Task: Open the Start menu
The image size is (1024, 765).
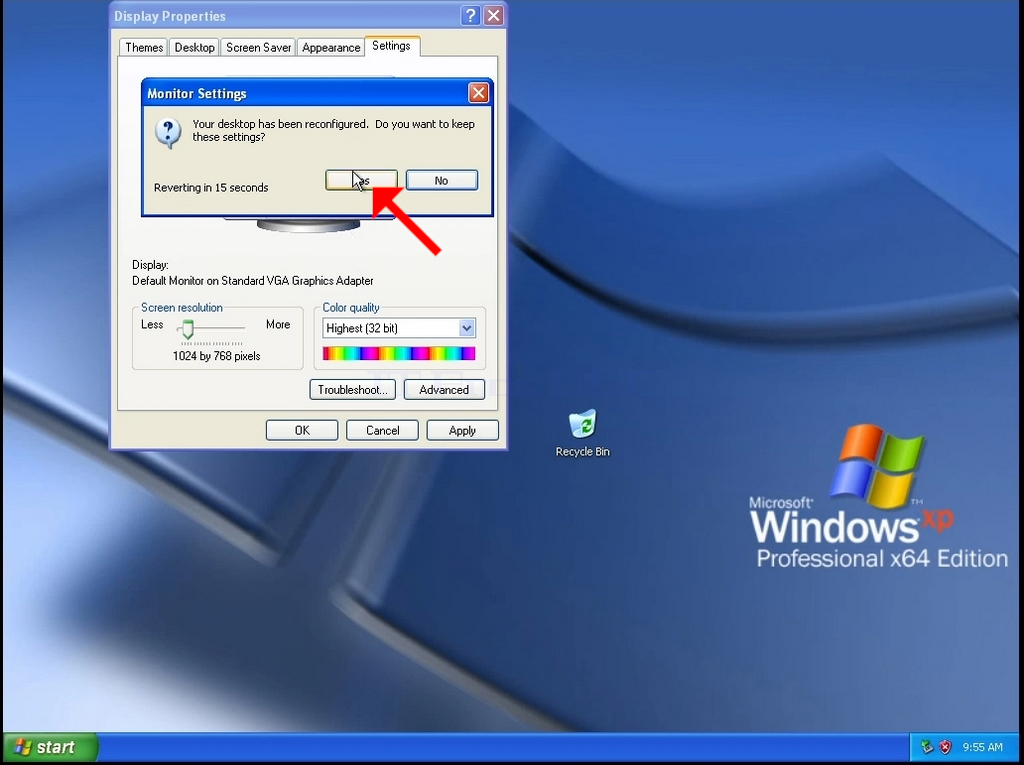Action: 50,747
